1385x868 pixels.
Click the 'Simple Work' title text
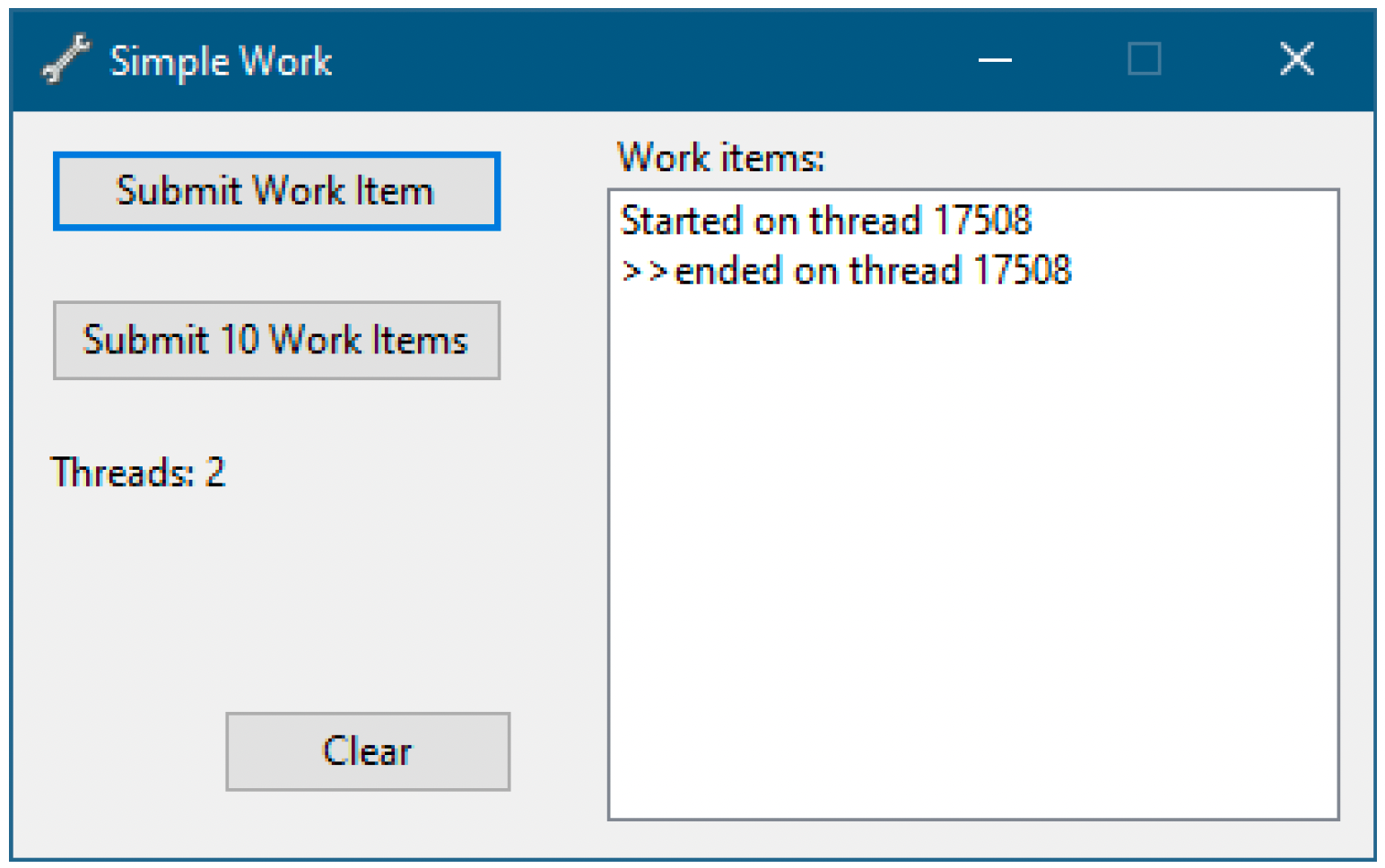pyautogui.click(x=221, y=62)
